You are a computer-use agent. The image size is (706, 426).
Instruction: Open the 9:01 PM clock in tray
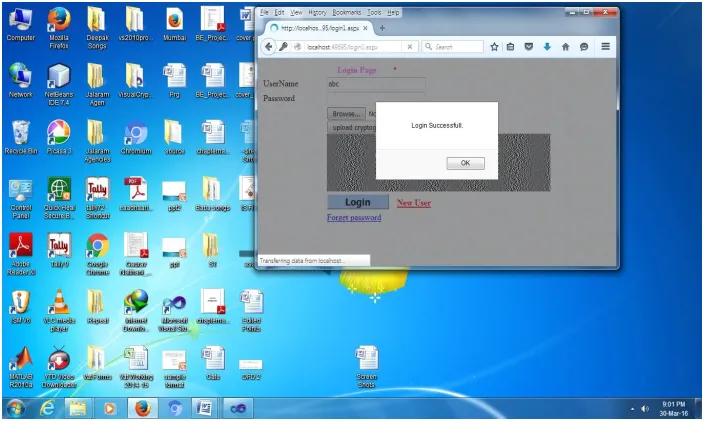pos(674,409)
